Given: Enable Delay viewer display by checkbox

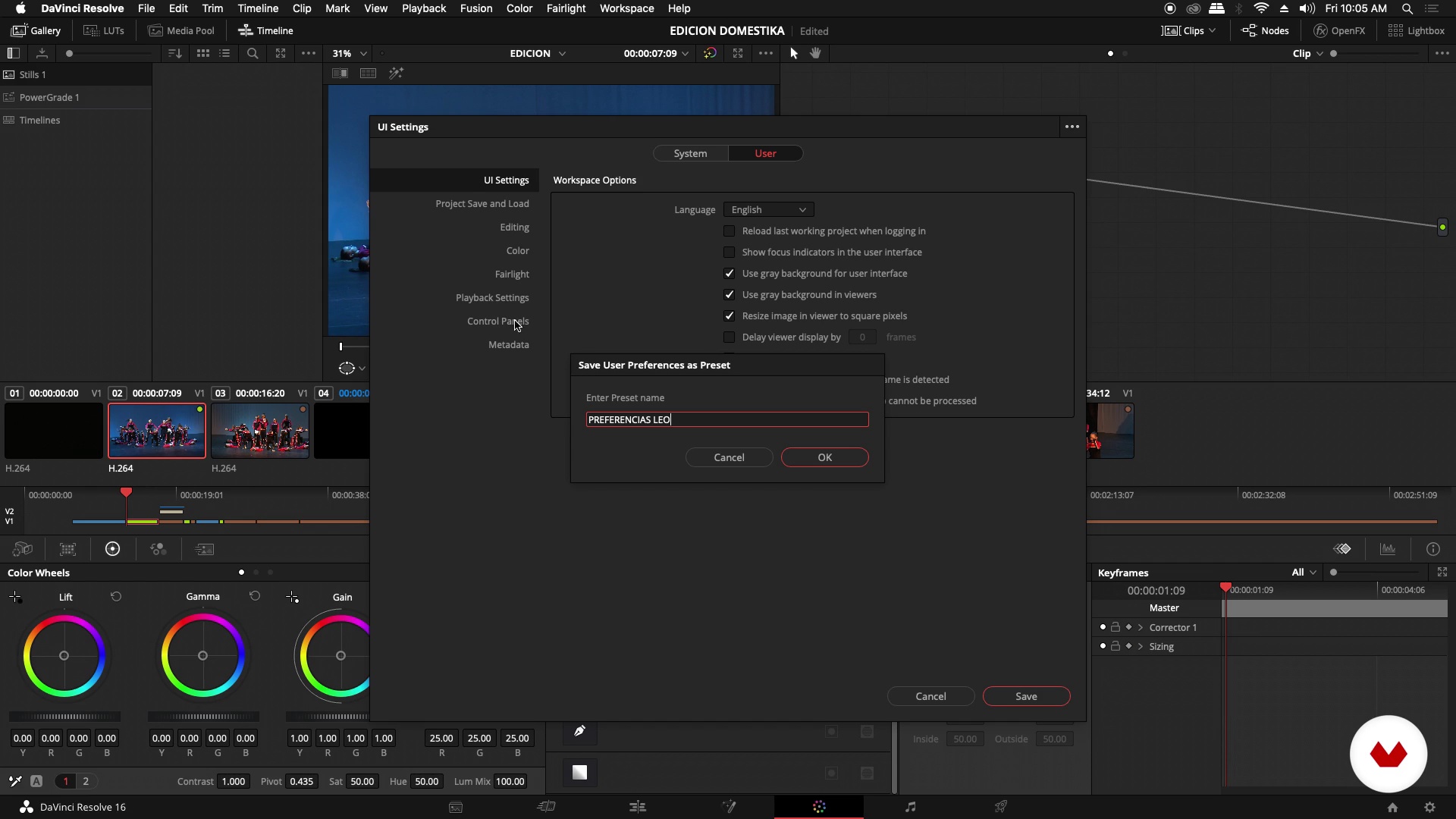Looking at the screenshot, I should tap(730, 337).
